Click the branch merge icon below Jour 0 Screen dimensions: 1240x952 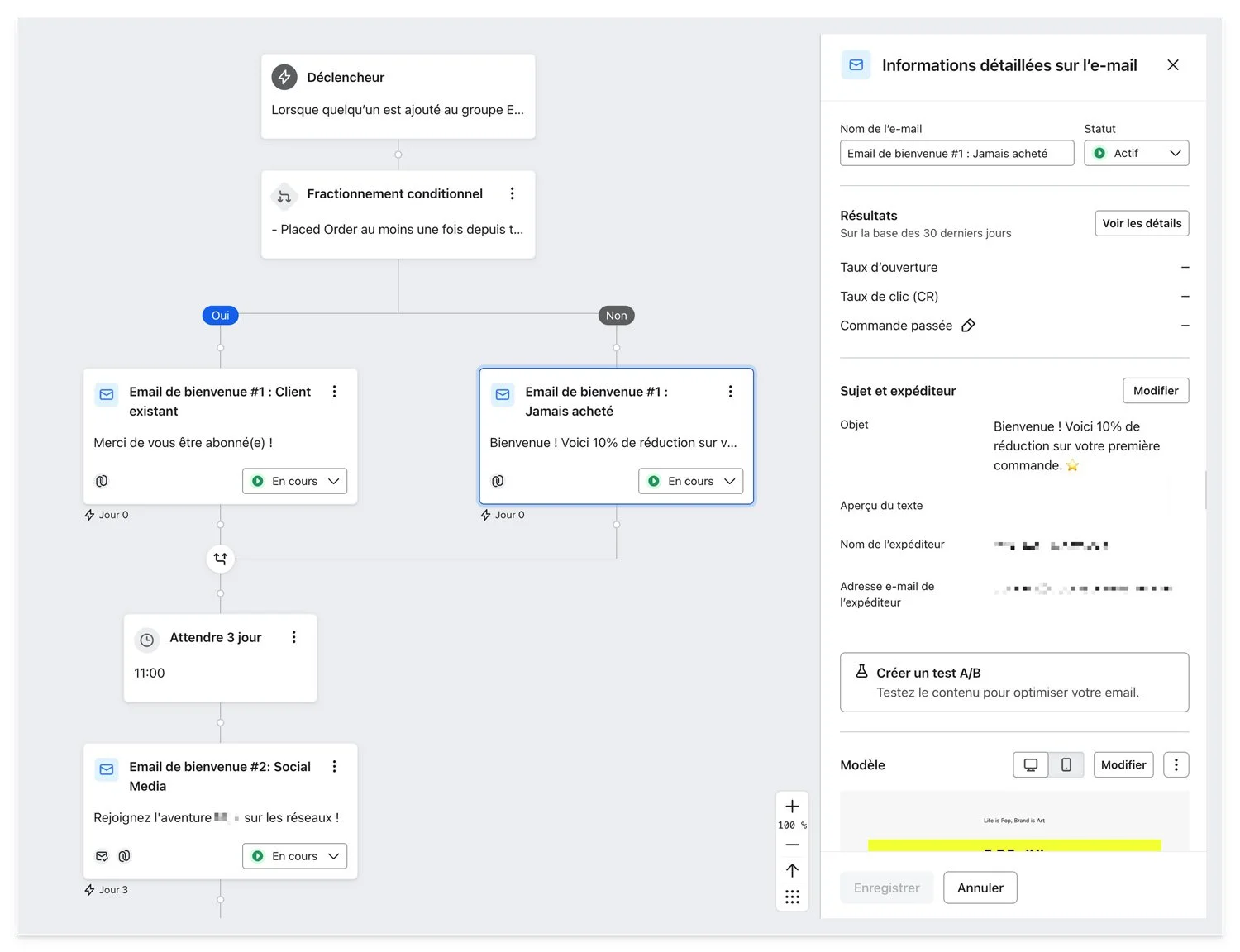(x=221, y=559)
